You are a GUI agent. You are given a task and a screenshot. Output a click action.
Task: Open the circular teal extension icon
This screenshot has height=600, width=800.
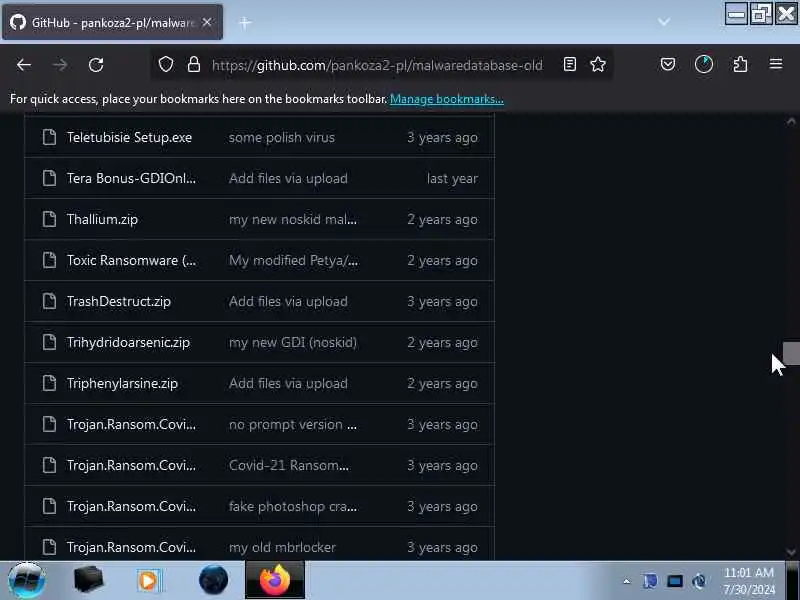point(704,64)
